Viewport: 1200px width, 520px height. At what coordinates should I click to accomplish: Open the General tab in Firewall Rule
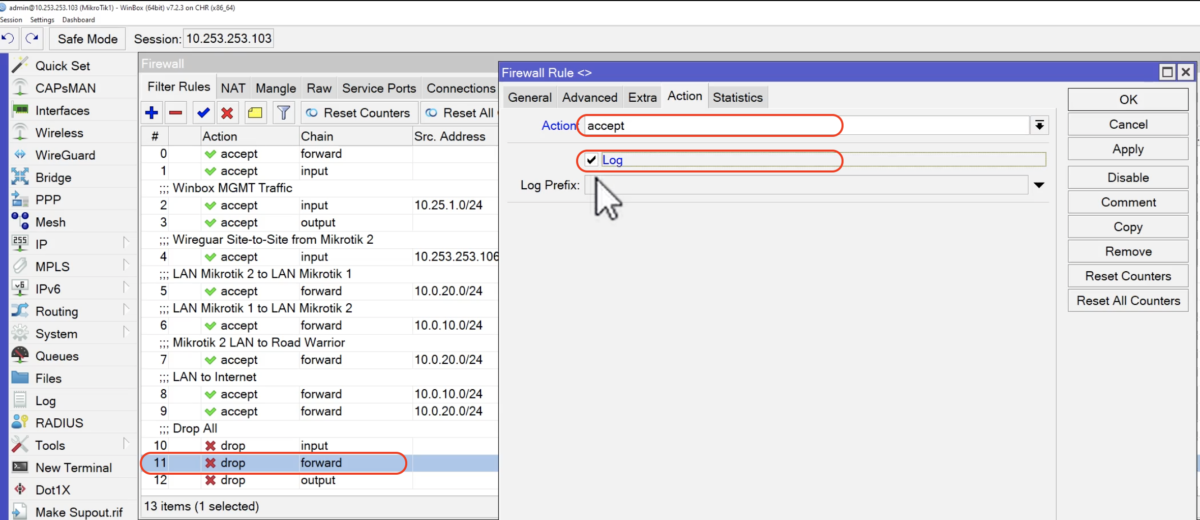530,97
